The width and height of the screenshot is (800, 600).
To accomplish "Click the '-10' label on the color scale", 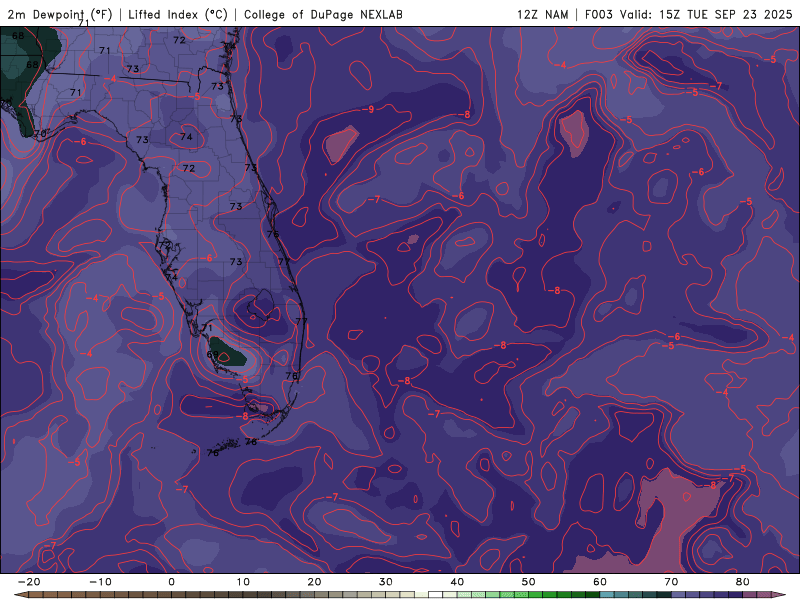I will pos(100,582).
